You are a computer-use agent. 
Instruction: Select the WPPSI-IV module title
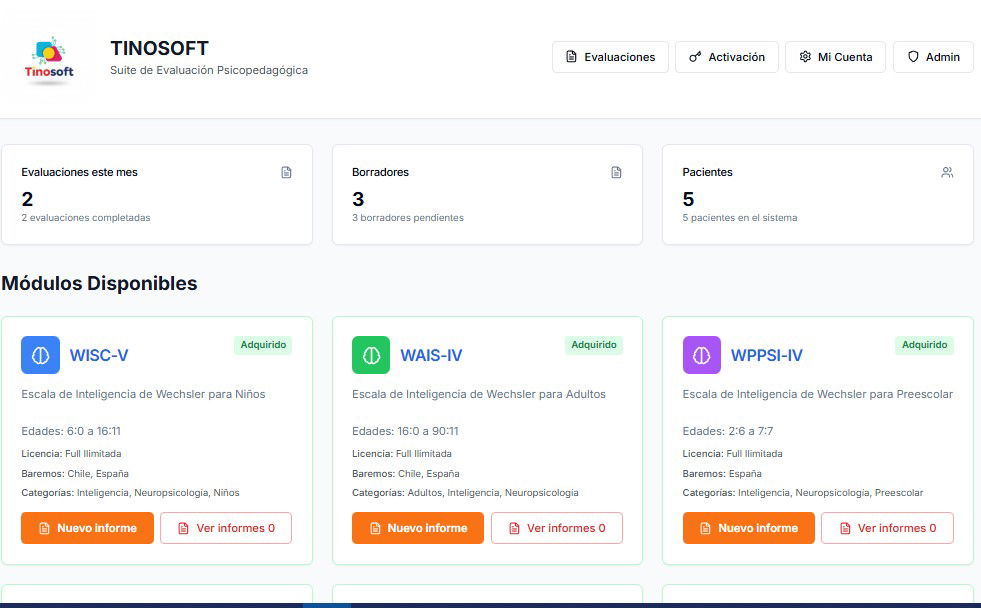tap(767, 355)
